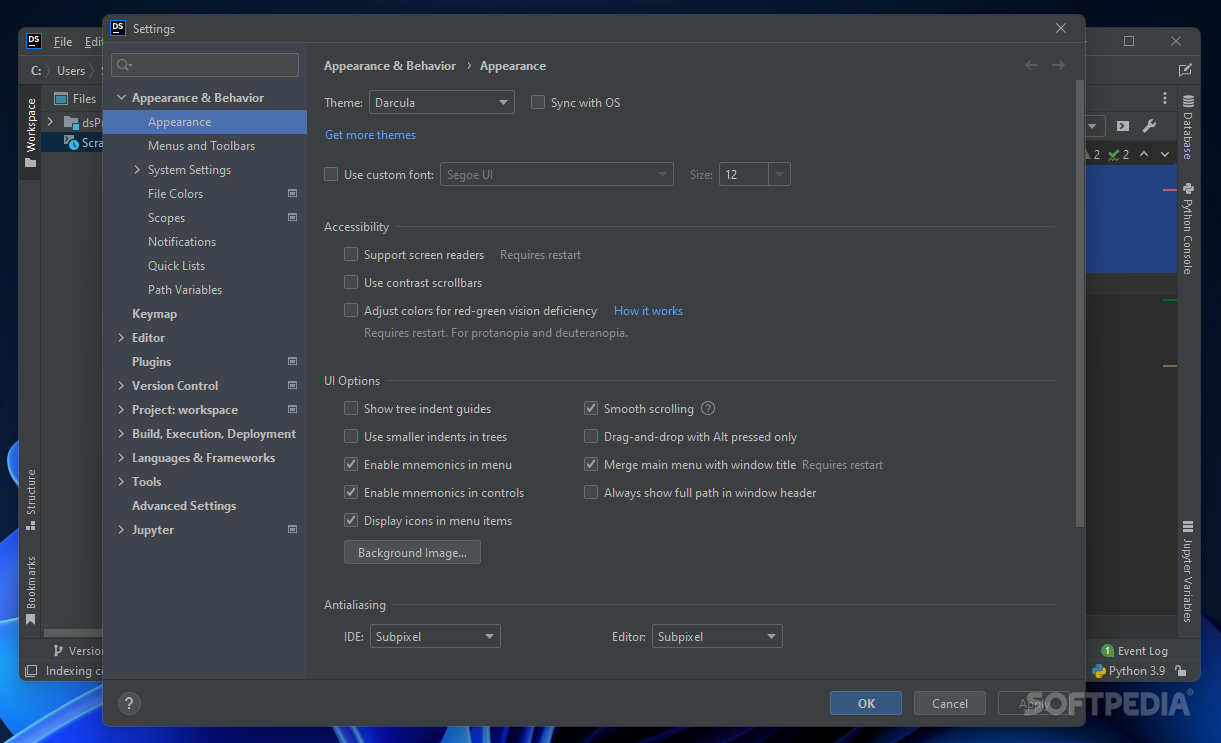This screenshot has height=743, width=1221.
Task: Click the green typo check indicator
Action: 1118,154
